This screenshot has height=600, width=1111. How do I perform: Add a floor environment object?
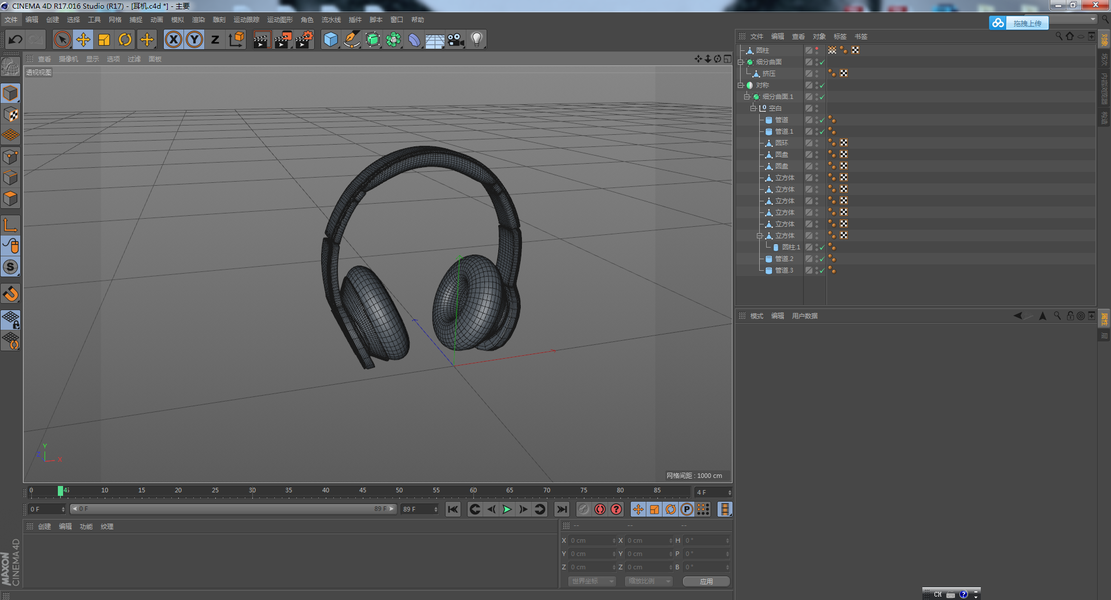click(435, 40)
